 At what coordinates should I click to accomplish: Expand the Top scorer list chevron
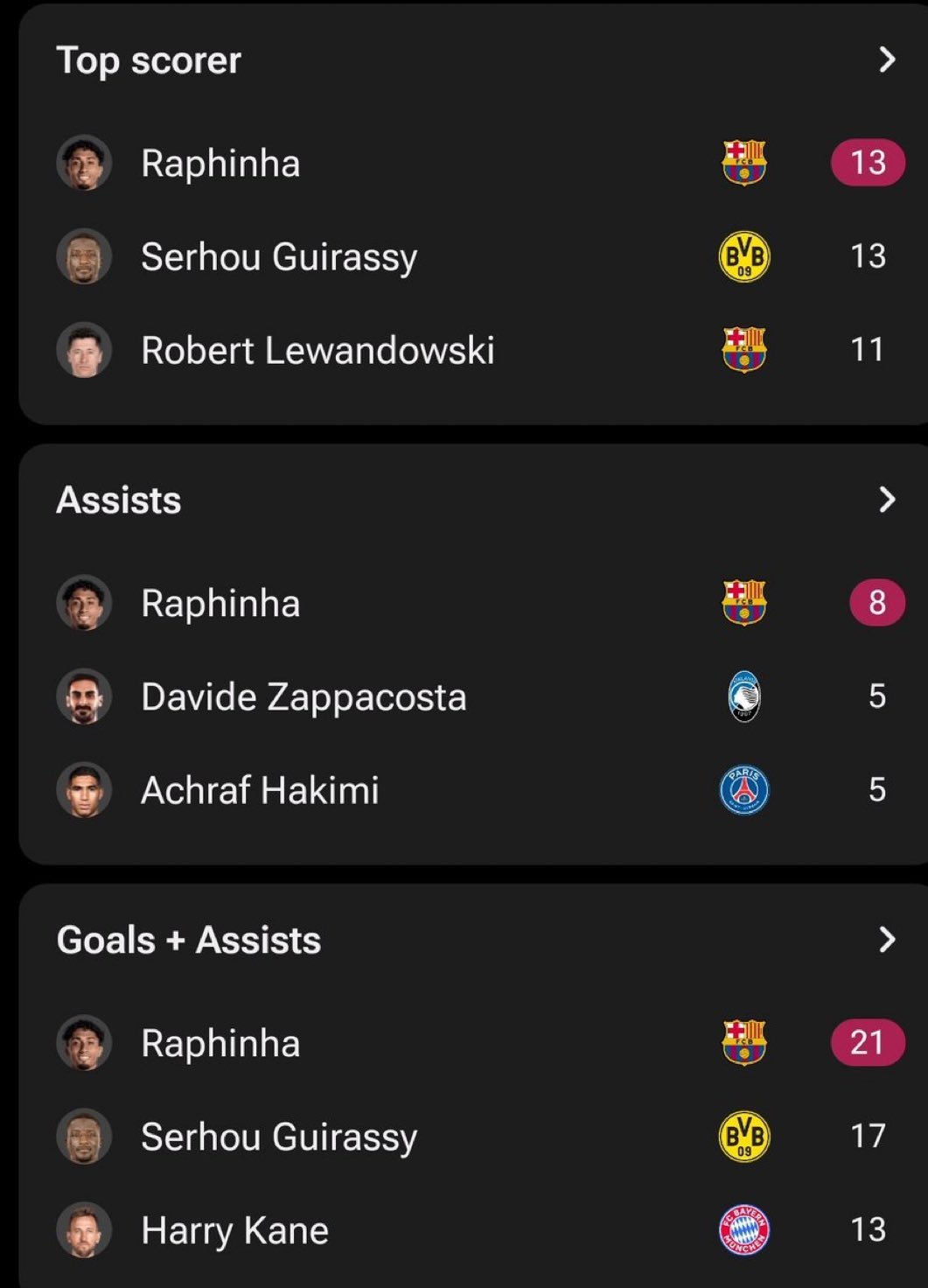pos(887,59)
